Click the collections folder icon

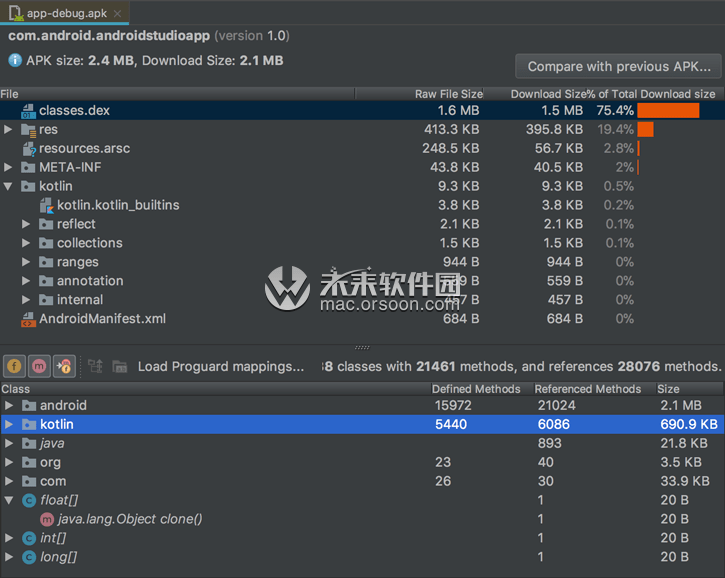pos(46,243)
